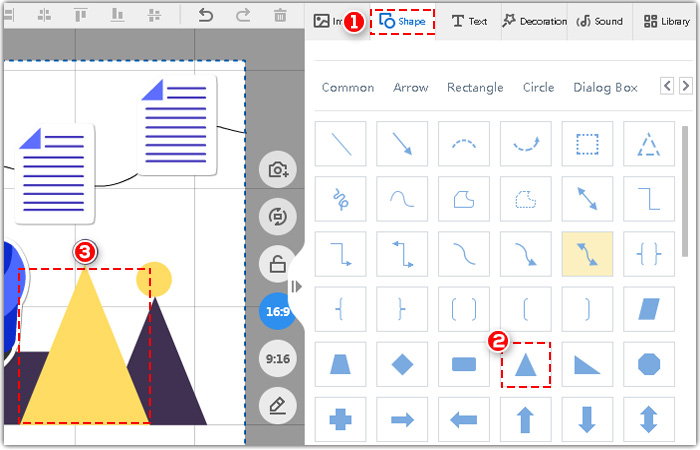Pick the right triangle shape
Viewport: 700px width, 450px height.
588,364
